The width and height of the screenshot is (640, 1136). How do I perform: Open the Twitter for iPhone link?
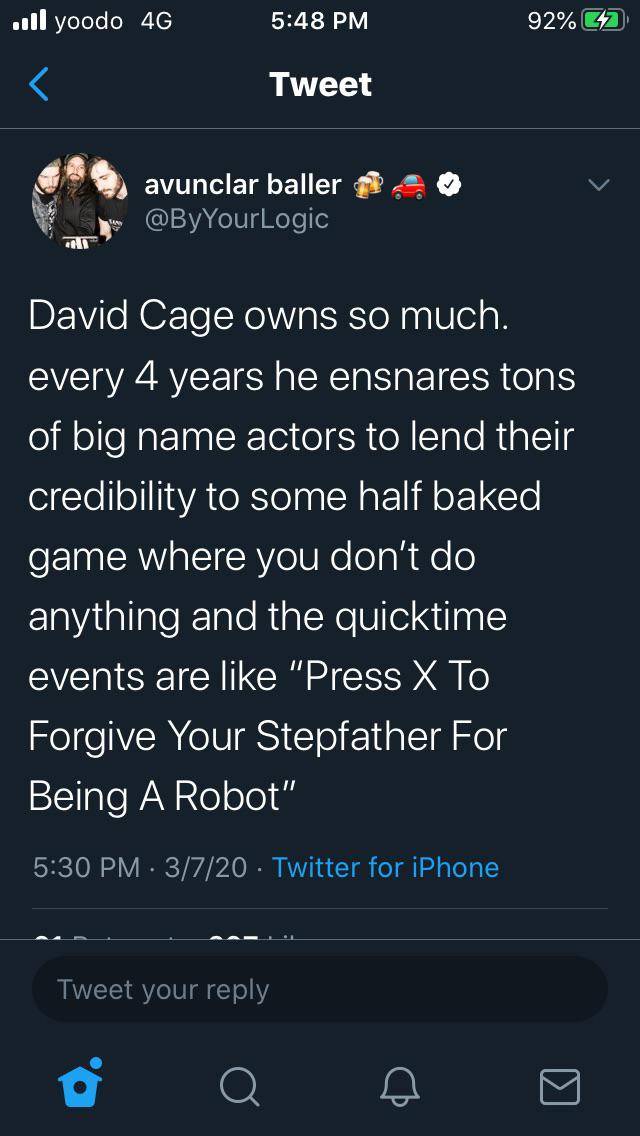click(x=384, y=868)
